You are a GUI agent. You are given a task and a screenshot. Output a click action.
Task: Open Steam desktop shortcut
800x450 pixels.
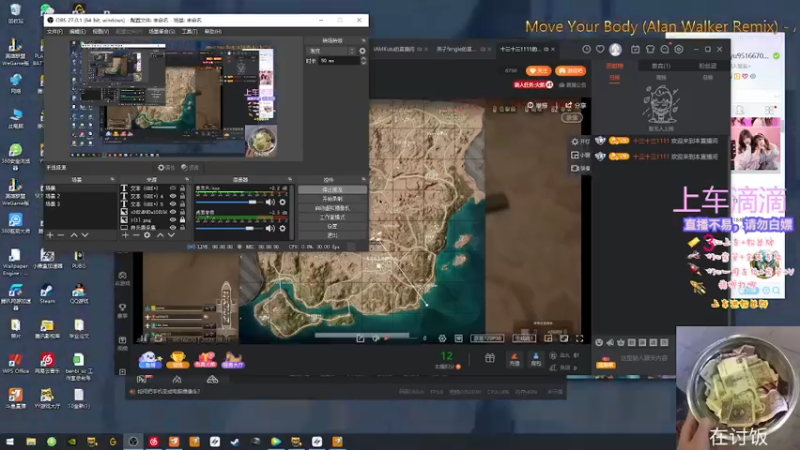(x=47, y=294)
